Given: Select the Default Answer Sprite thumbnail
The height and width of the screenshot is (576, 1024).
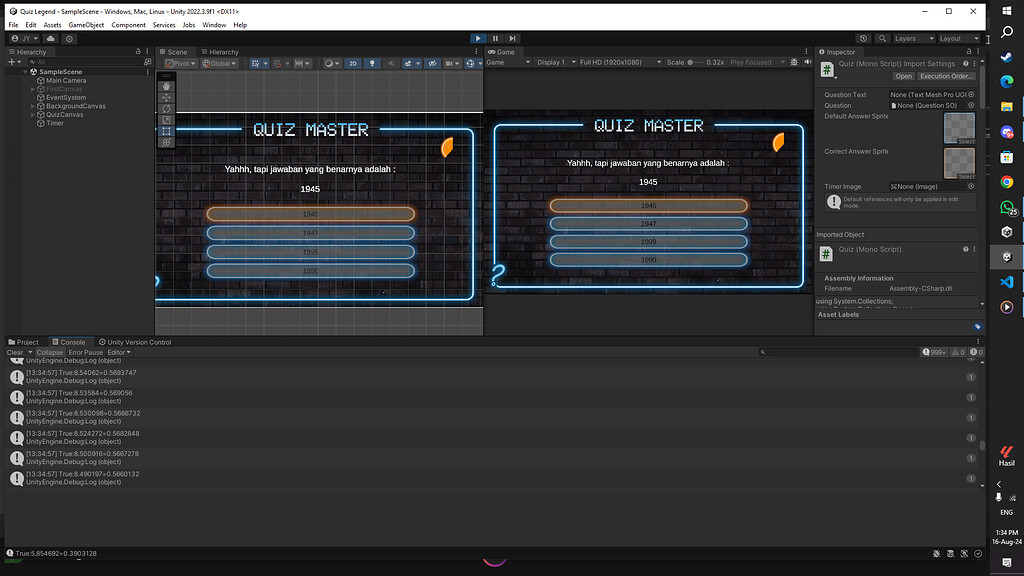Looking at the screenshot, I should (958, 128).
